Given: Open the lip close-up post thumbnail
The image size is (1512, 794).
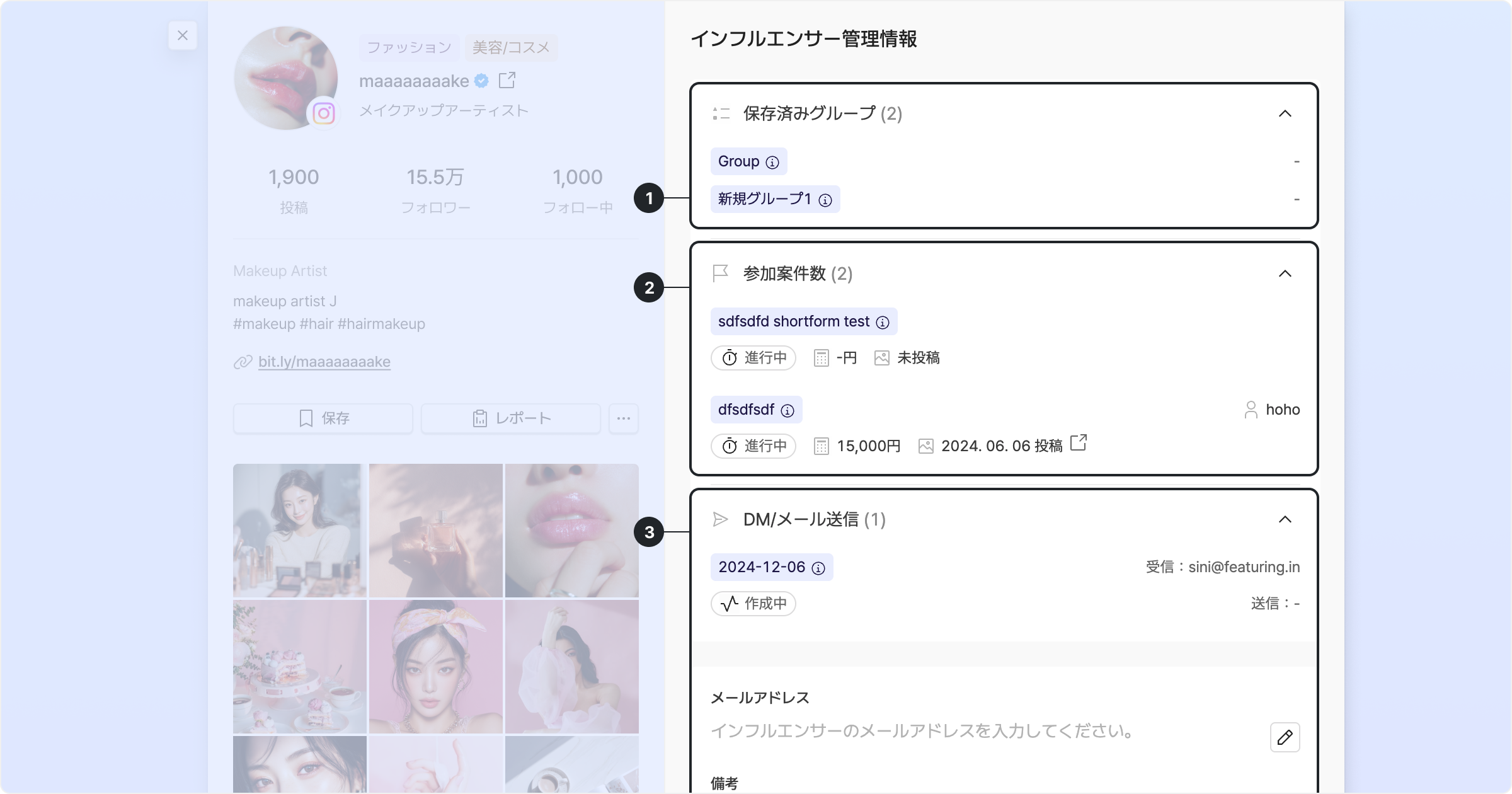Looking at the screenshot, I should [x=572, y=531].
